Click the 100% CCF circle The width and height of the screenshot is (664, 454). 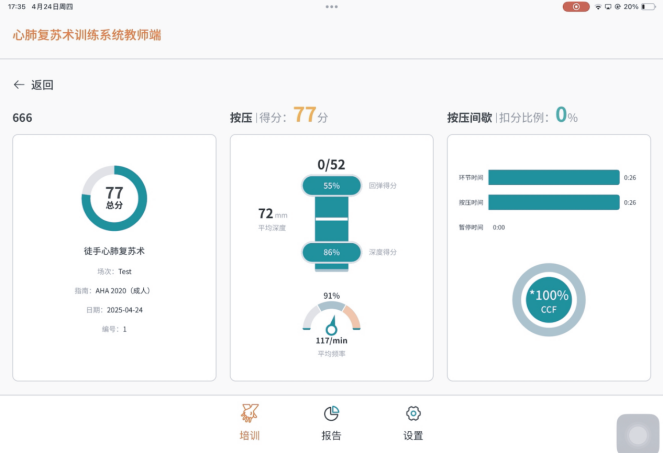pyautogui.click(x=549, y=300)
